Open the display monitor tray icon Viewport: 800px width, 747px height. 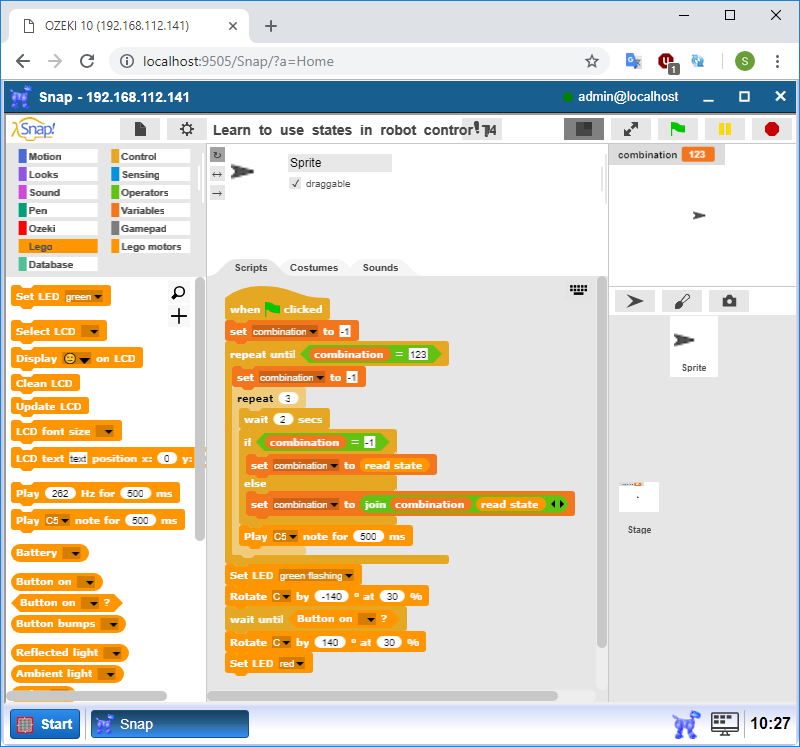pos(724,724)
